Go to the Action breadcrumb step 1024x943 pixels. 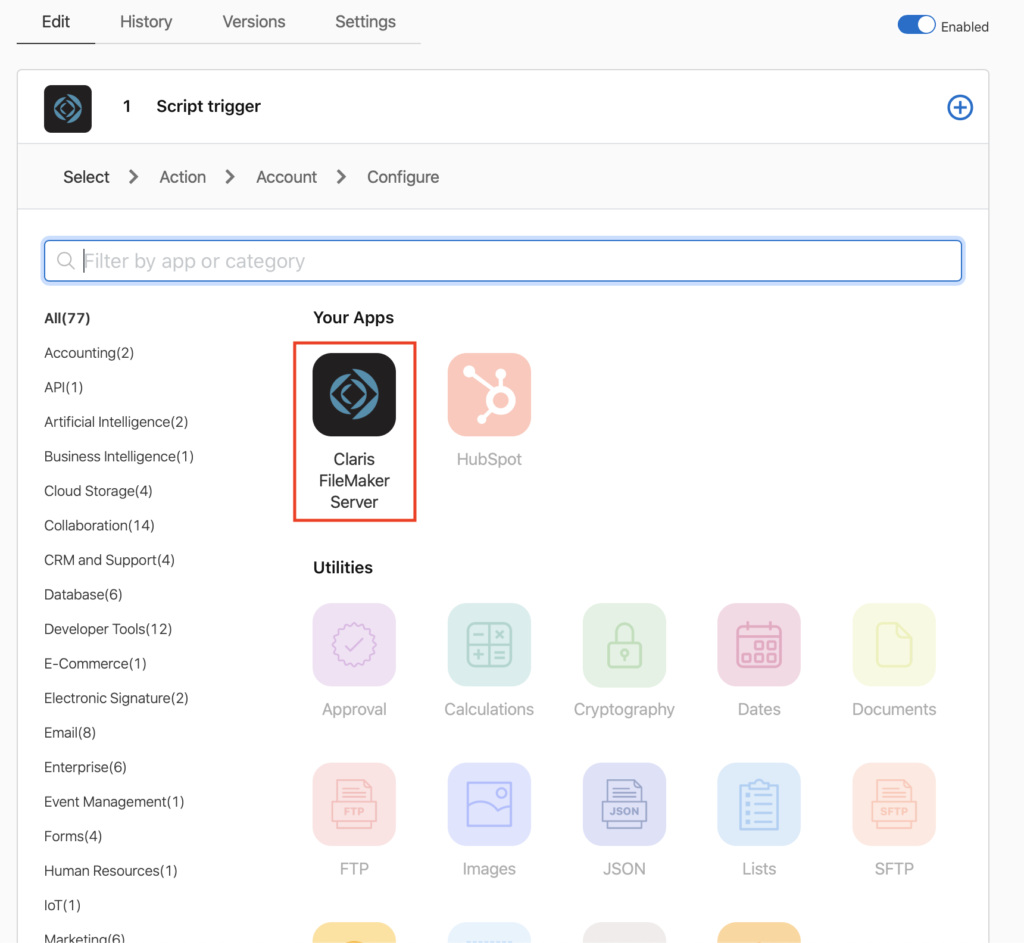182,177
